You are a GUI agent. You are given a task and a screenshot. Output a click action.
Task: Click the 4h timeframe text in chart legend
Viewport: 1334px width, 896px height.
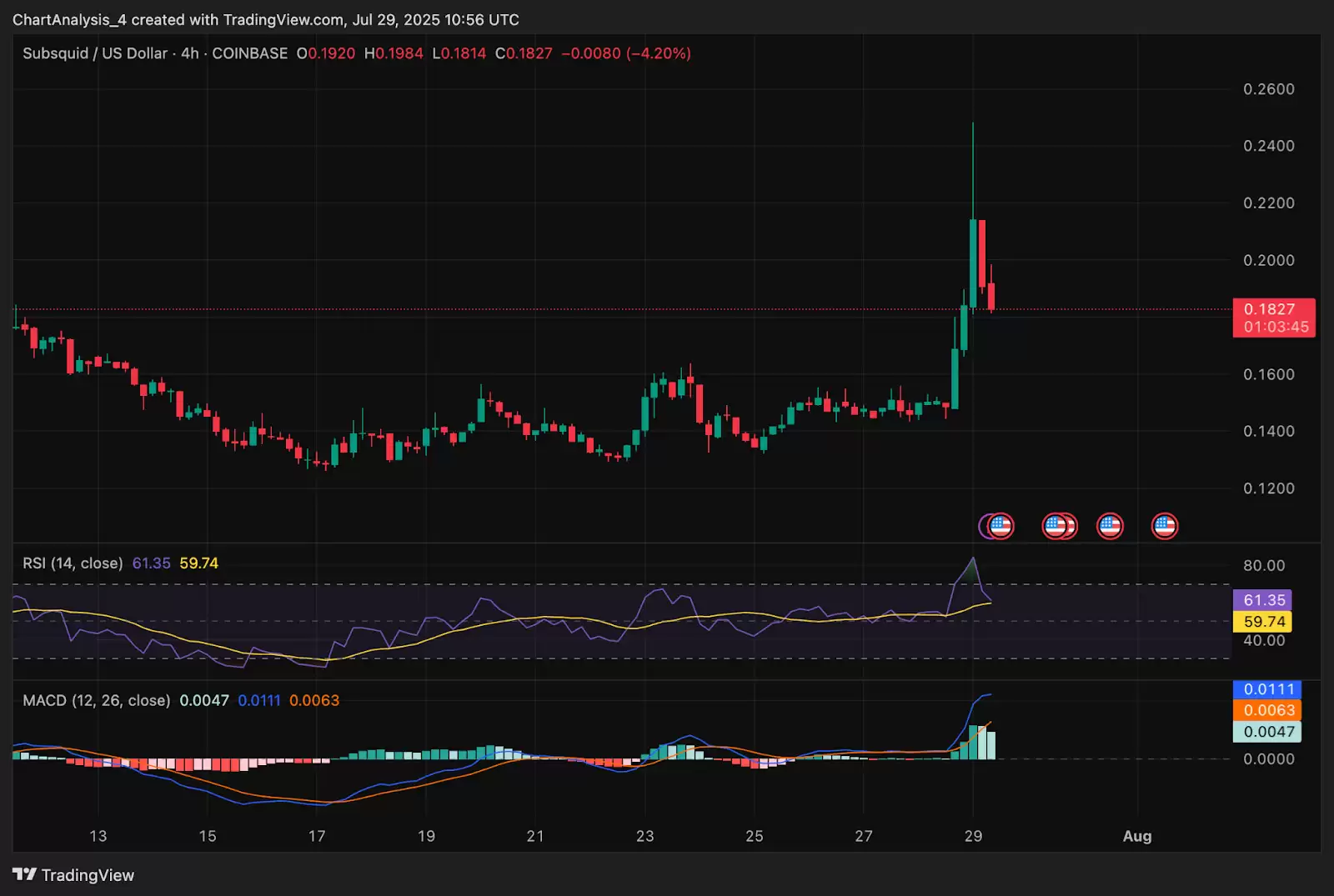click(190, 53)
